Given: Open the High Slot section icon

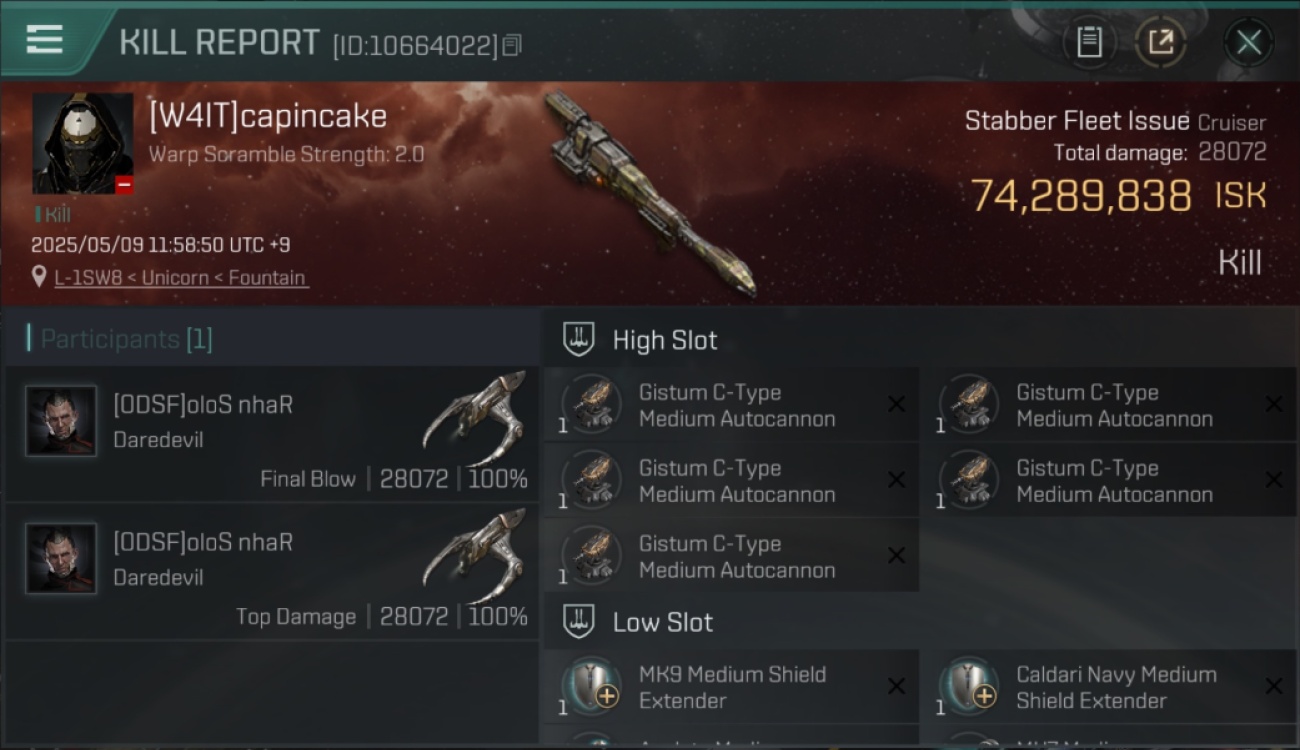Looking at the screenshot, I should (579, 339).
